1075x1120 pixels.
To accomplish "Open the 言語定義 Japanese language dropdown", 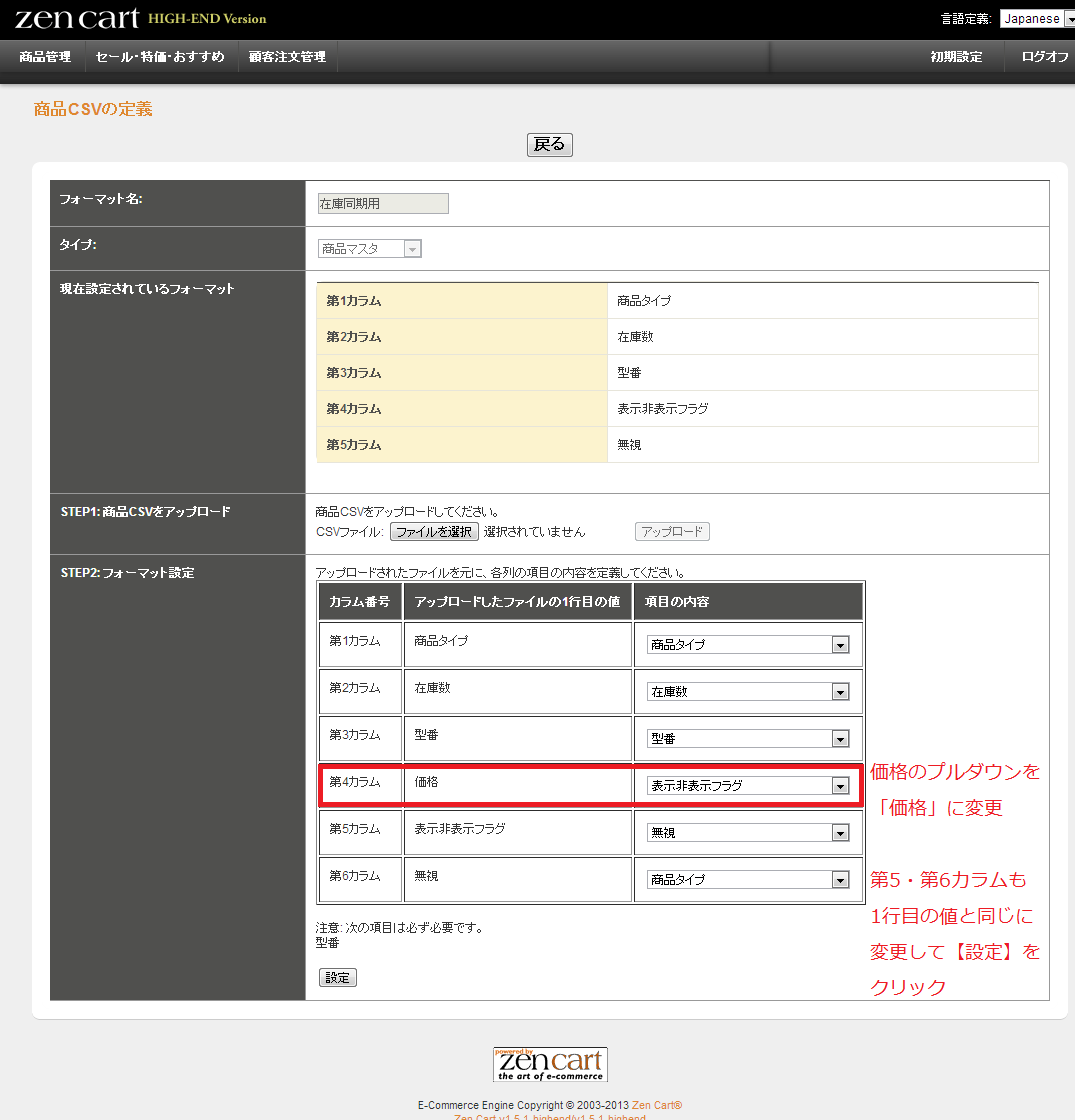I will click(x=1036, y=18).
